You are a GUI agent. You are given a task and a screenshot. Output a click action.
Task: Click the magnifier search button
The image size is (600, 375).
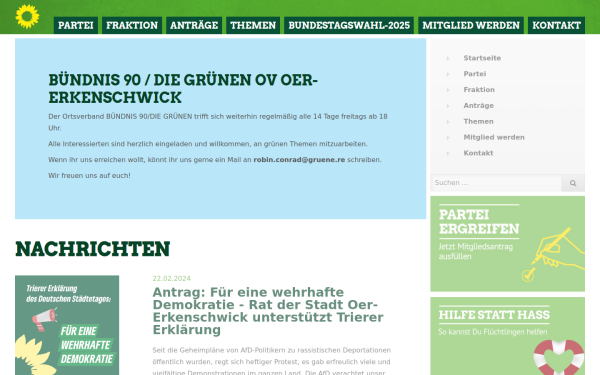click(573, 183)
